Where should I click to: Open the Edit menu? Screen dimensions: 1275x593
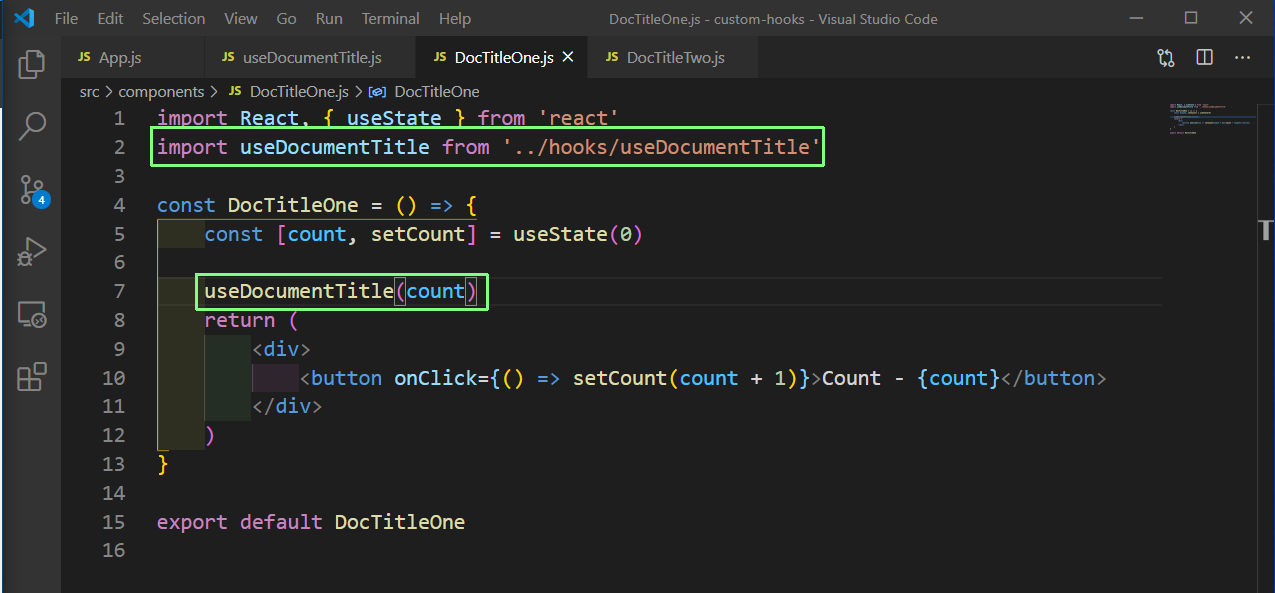111,19
